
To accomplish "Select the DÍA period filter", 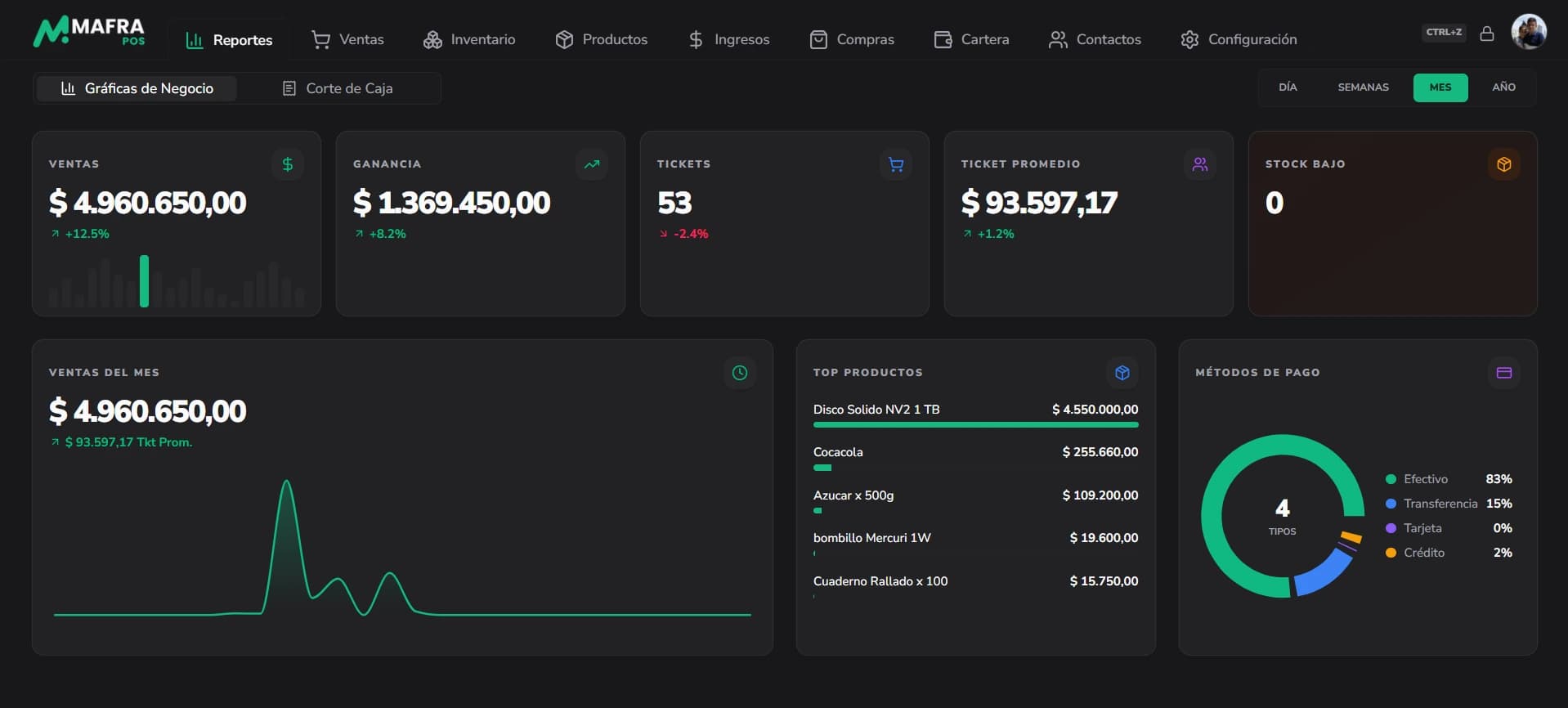I will [x=1288, y=87].
